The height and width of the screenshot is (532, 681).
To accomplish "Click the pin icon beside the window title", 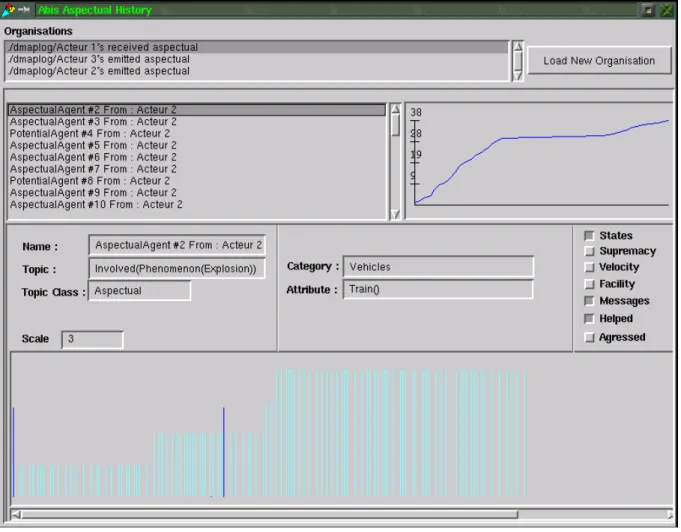I will [x=23, y=10].
